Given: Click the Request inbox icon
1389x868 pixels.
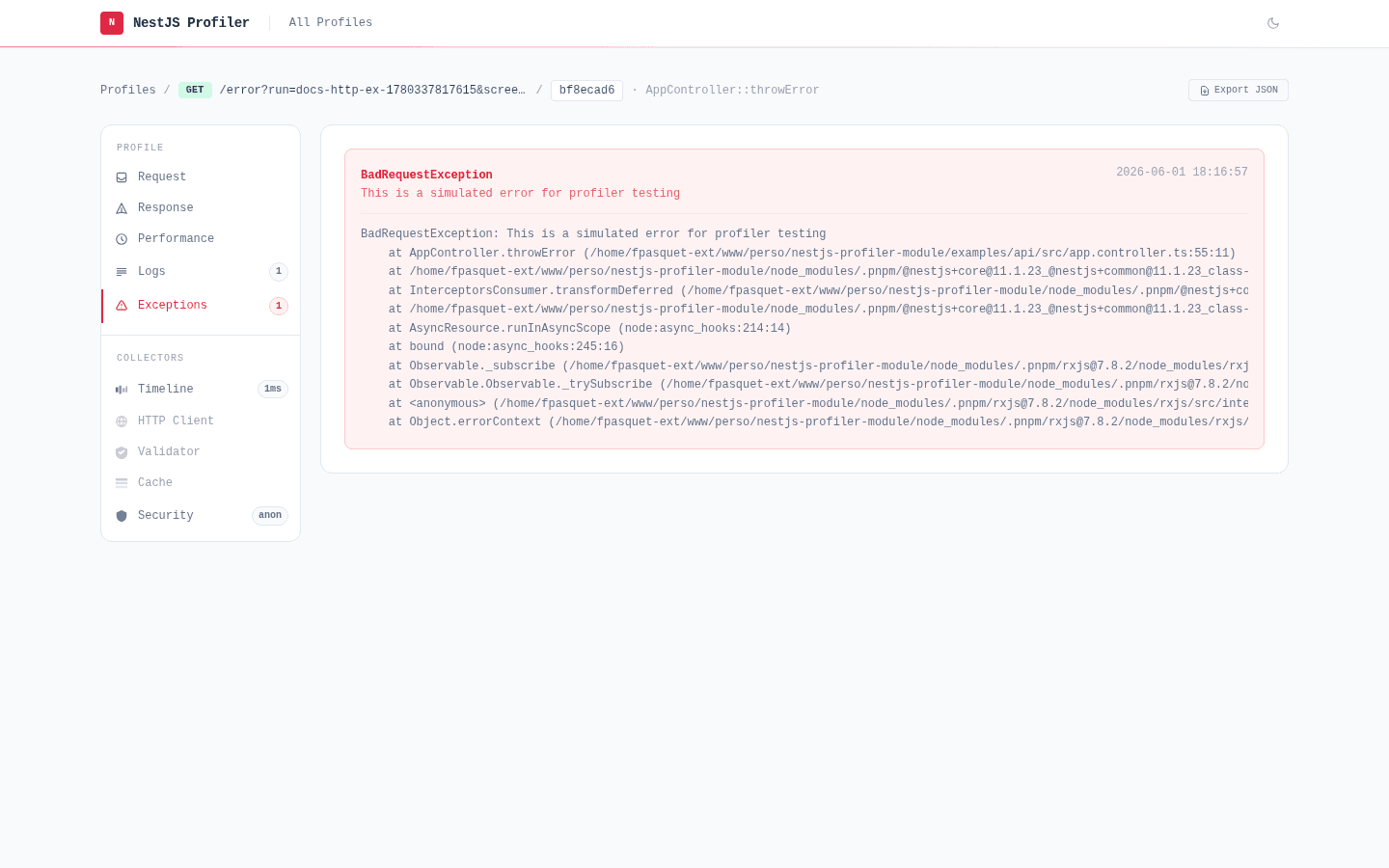Looking at the screenshot, I should point(122,177).
